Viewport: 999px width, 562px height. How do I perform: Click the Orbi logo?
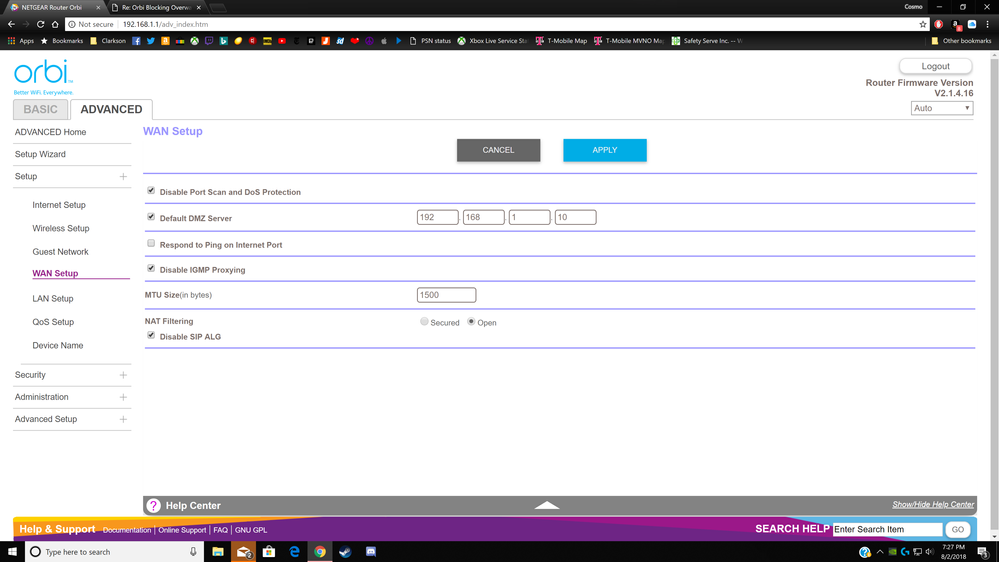(x=42, y=74)
